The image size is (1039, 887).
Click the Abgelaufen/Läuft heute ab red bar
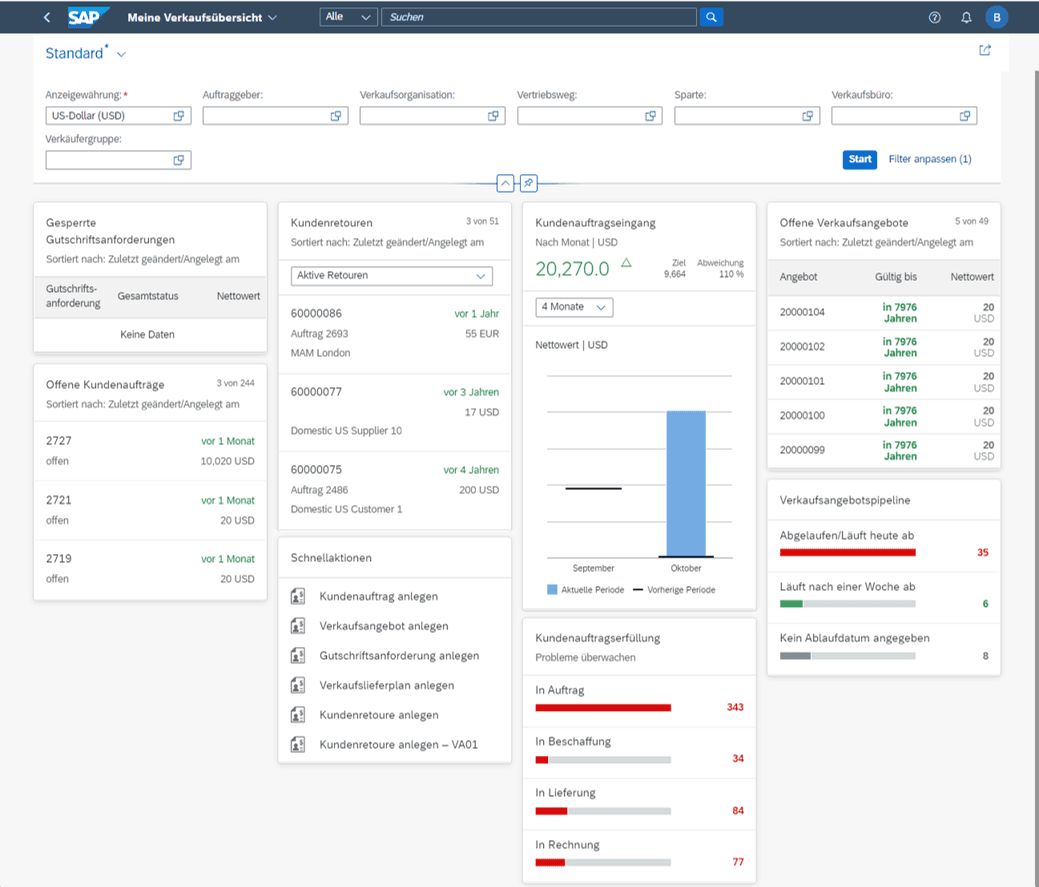click(x=848, y=552)
